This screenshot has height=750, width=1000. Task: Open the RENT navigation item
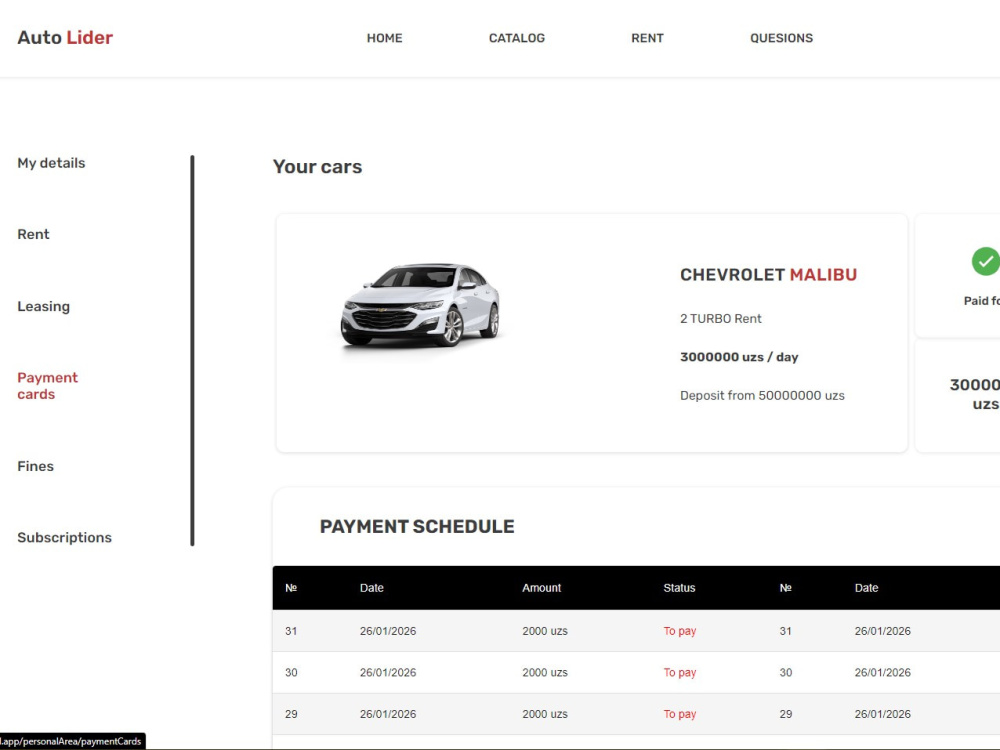(647, 38)
